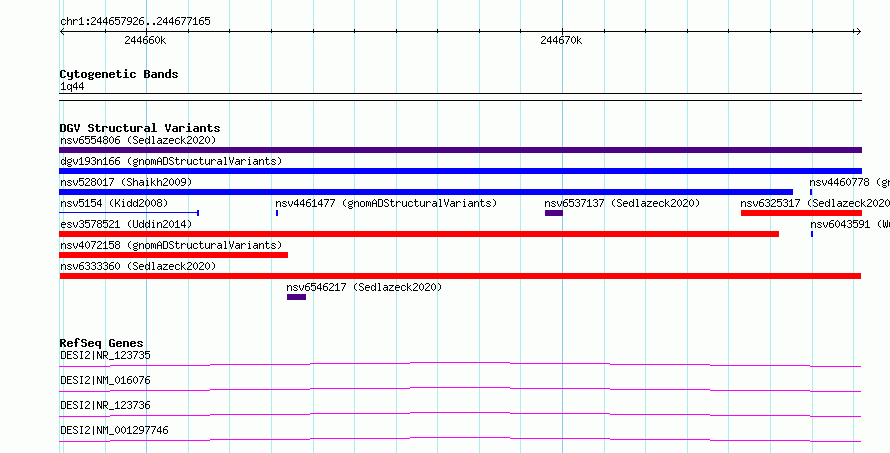Open the nsv6546217 (Sedlazeck2020) label
This screenshot has width=890, height=453.
[x=364, y=287]
